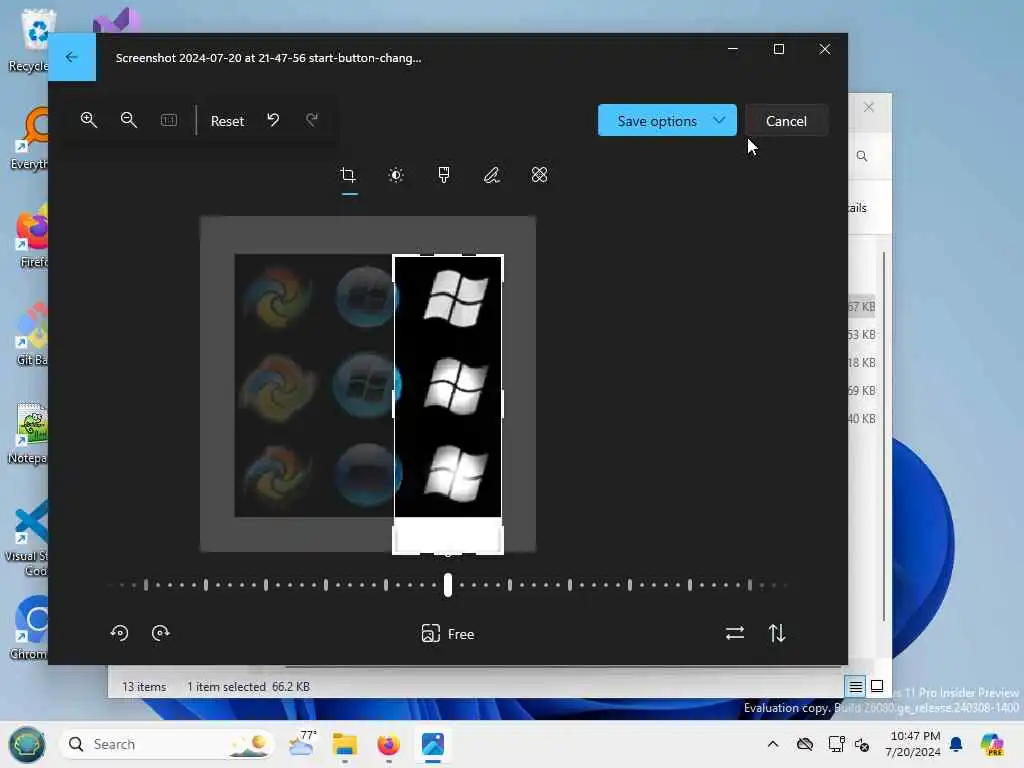Fit image to actual size icon
Screen dimensions: 1024x768
[168, 120]
